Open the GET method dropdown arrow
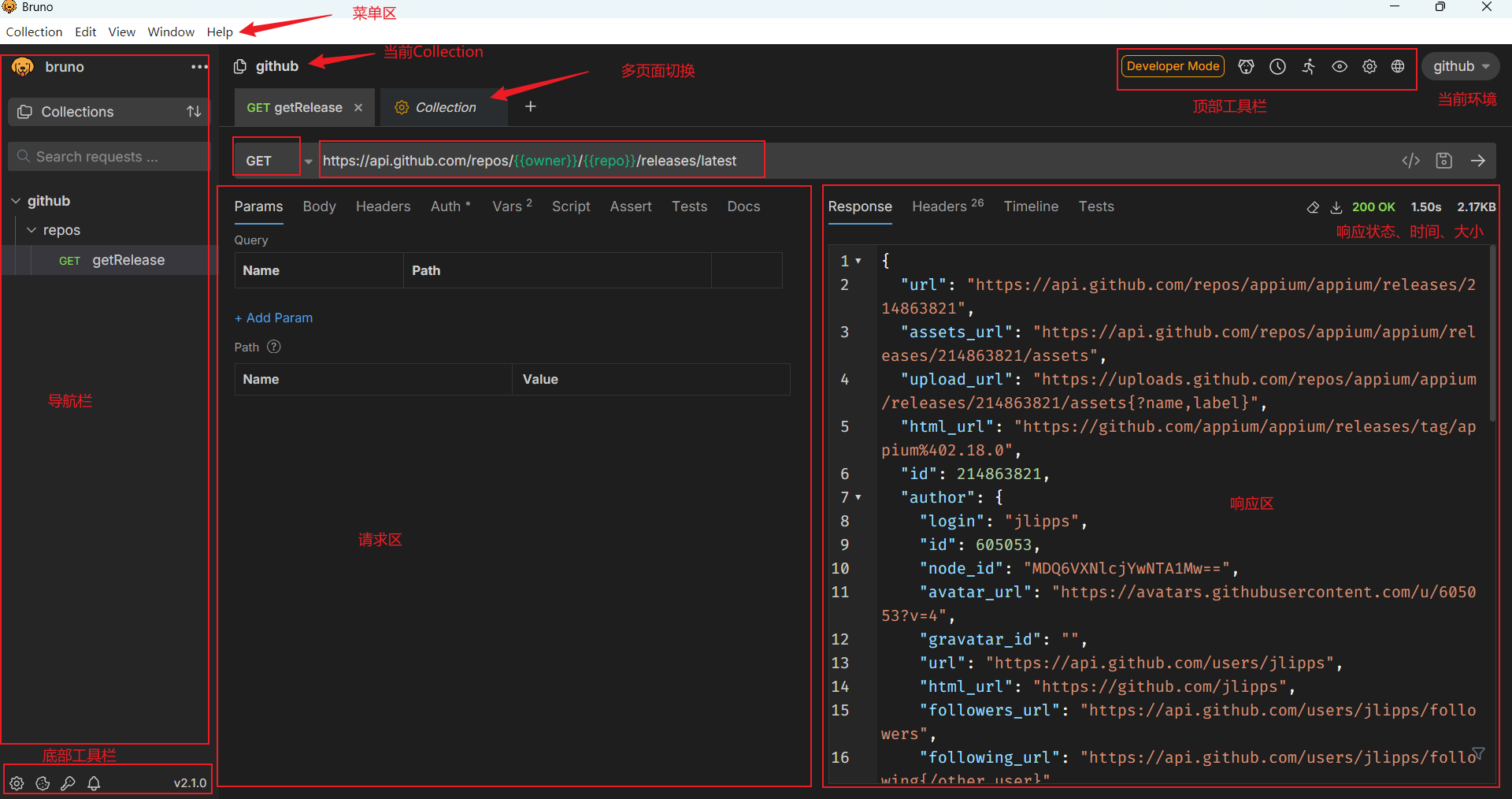The height and width of the screenshot is (799, 1512). (309, 162)
